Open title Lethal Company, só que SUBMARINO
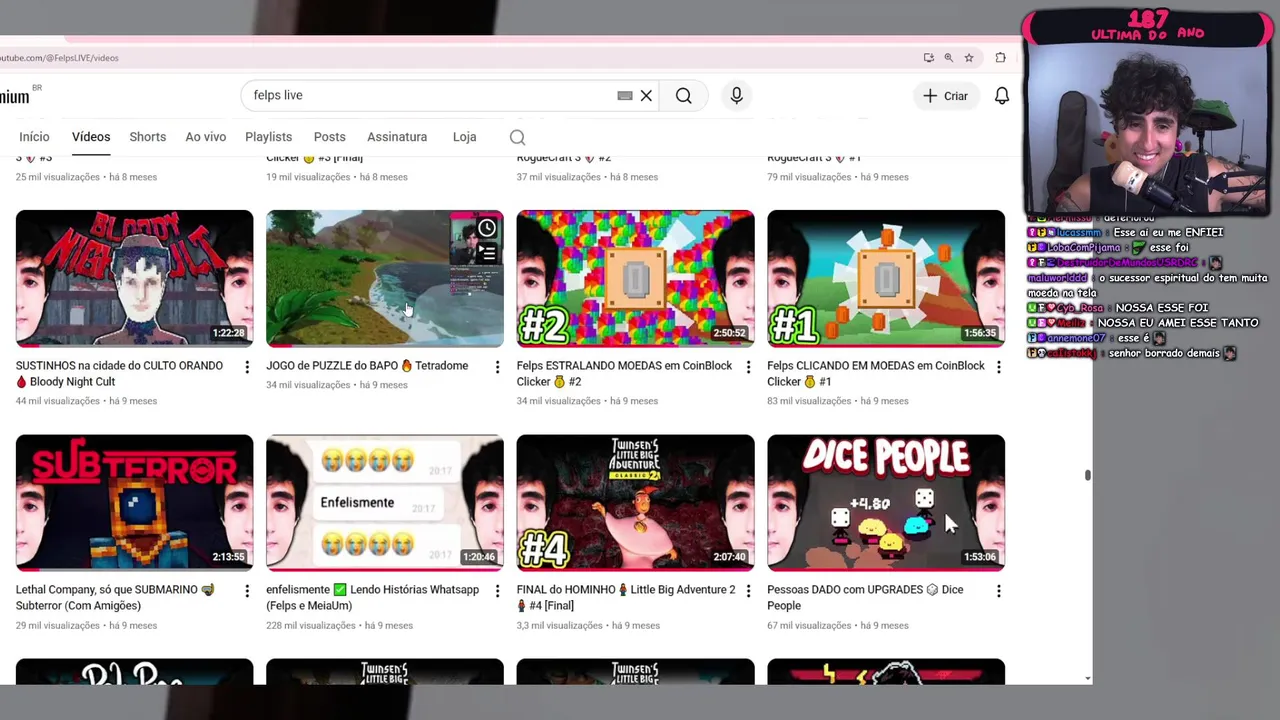Viewport: 1280px width, 720px height. [115, 598]
